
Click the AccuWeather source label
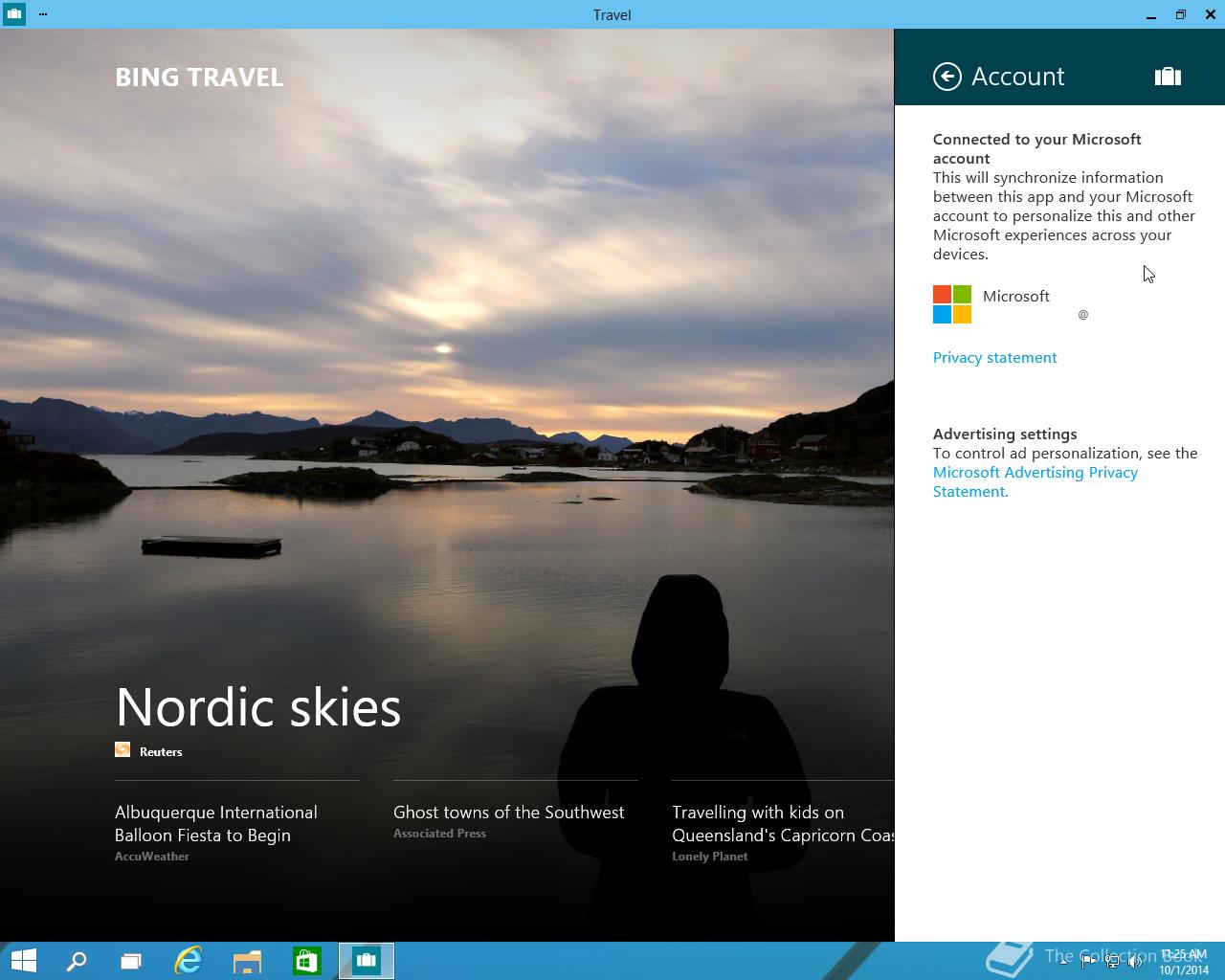[152, 857]
